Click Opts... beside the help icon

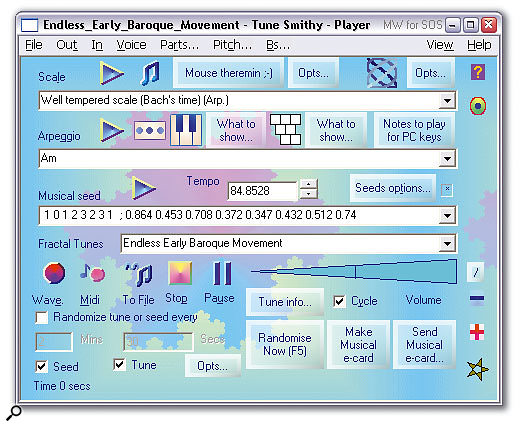pyautogui.click(x=430, y=73)
